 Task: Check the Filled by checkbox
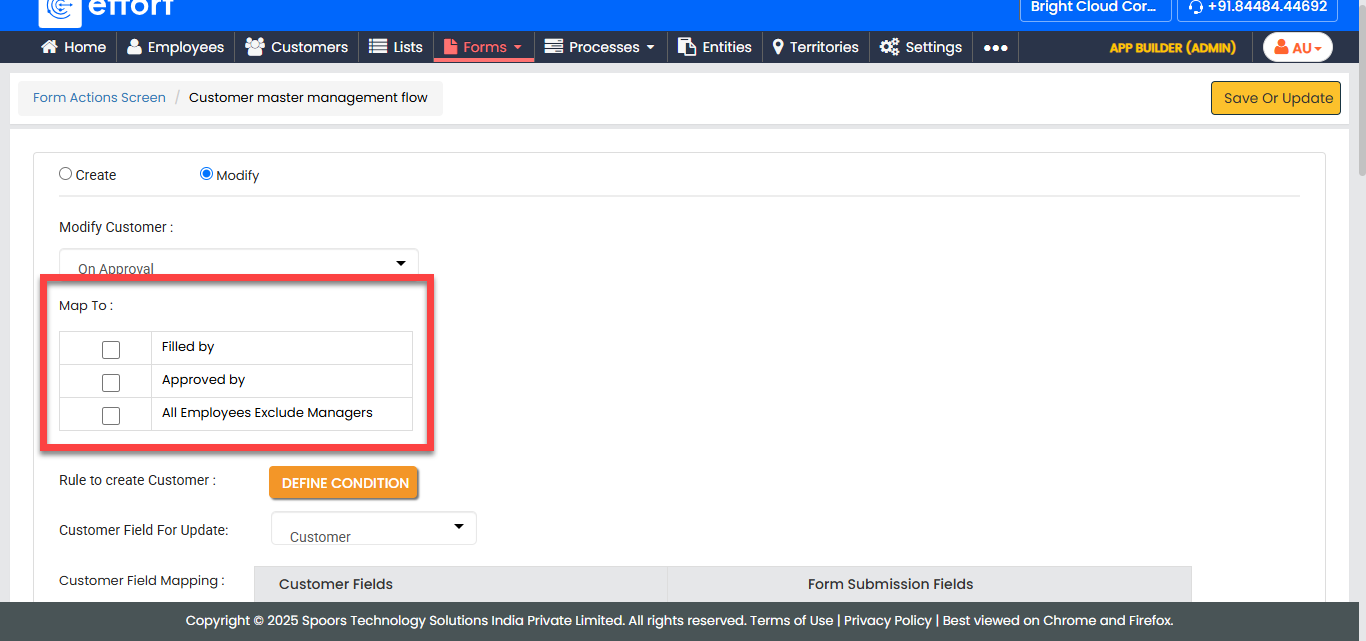coord(111,349)
